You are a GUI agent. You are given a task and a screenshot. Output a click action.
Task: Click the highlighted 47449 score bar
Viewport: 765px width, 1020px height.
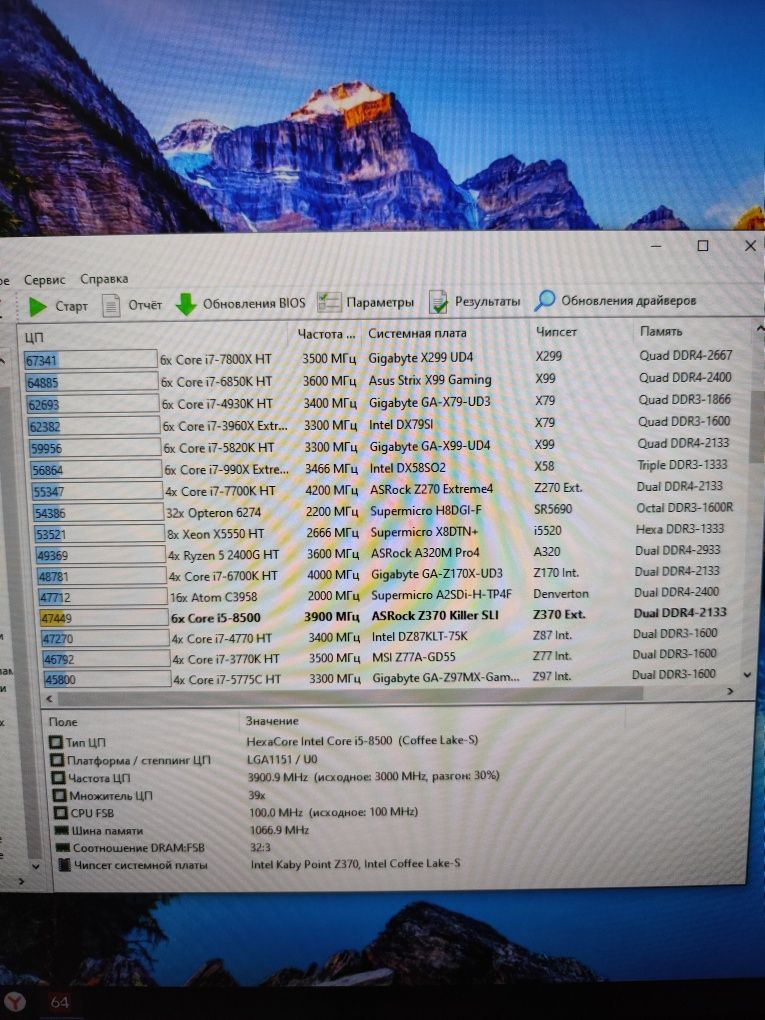(x=103, y=618)
